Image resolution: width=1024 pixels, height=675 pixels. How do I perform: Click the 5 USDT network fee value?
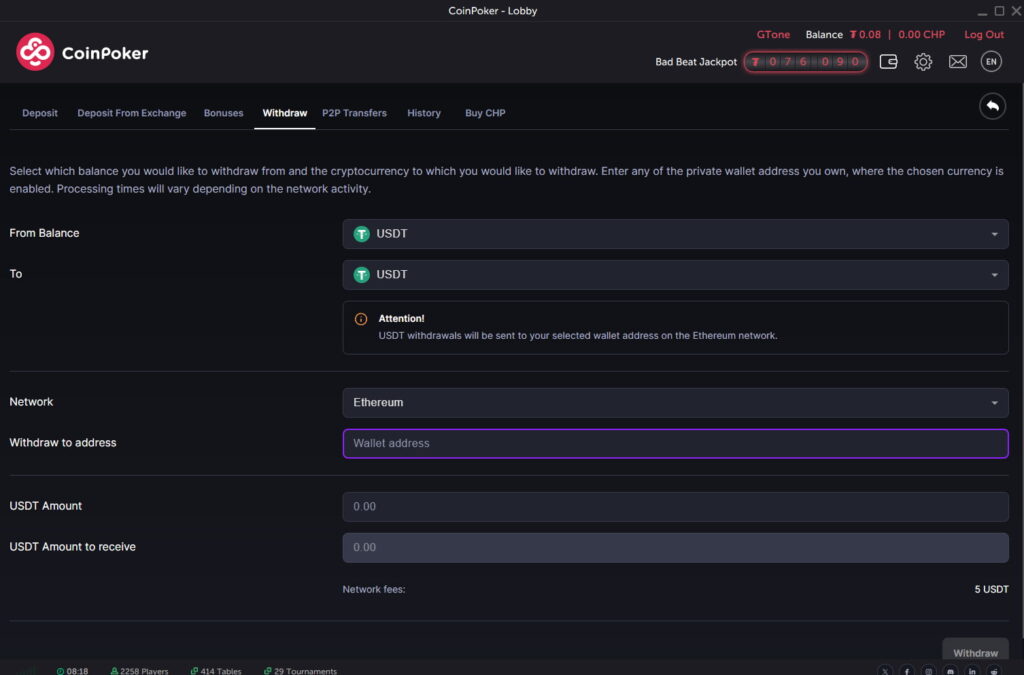point(991,589)
